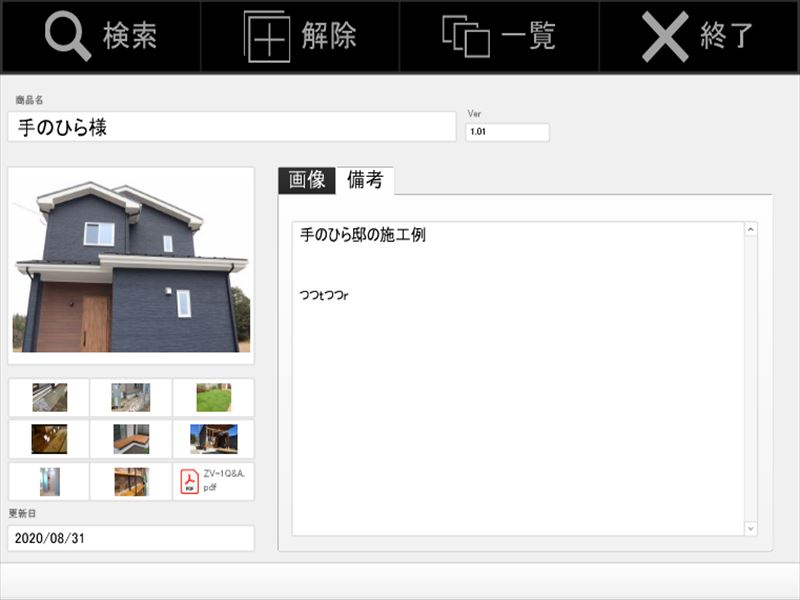The height and width of the screenshot is (600, 800).
Task: Open the 一覧 list view
Action: click(499, 36)
